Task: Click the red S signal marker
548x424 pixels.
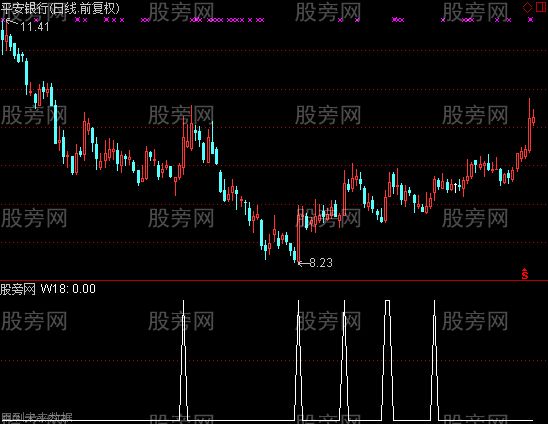Action: pyautogui.click(x=525, y=274)
